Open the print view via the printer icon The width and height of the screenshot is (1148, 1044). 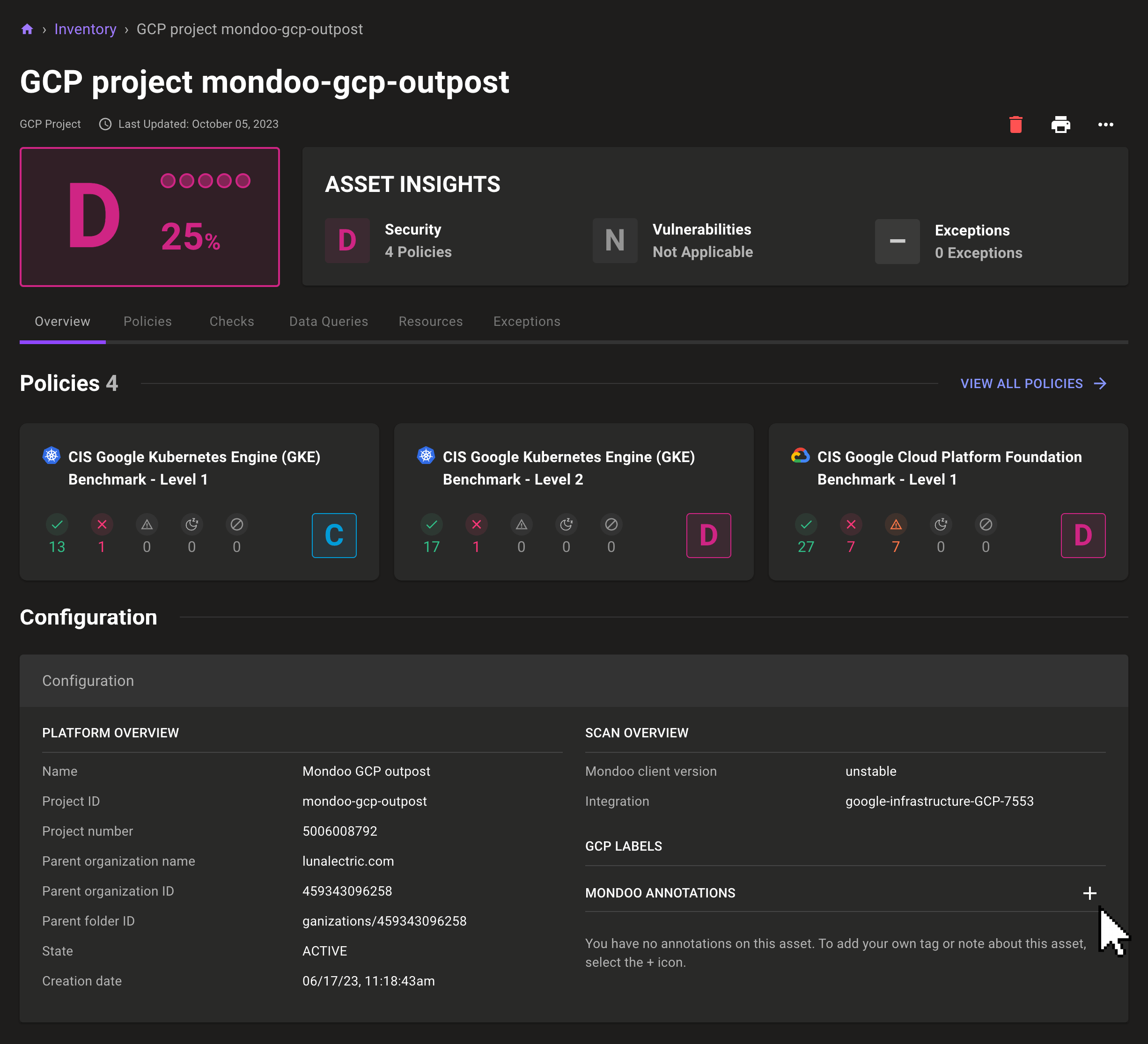pyautogui.click(x=1062, y=124)
